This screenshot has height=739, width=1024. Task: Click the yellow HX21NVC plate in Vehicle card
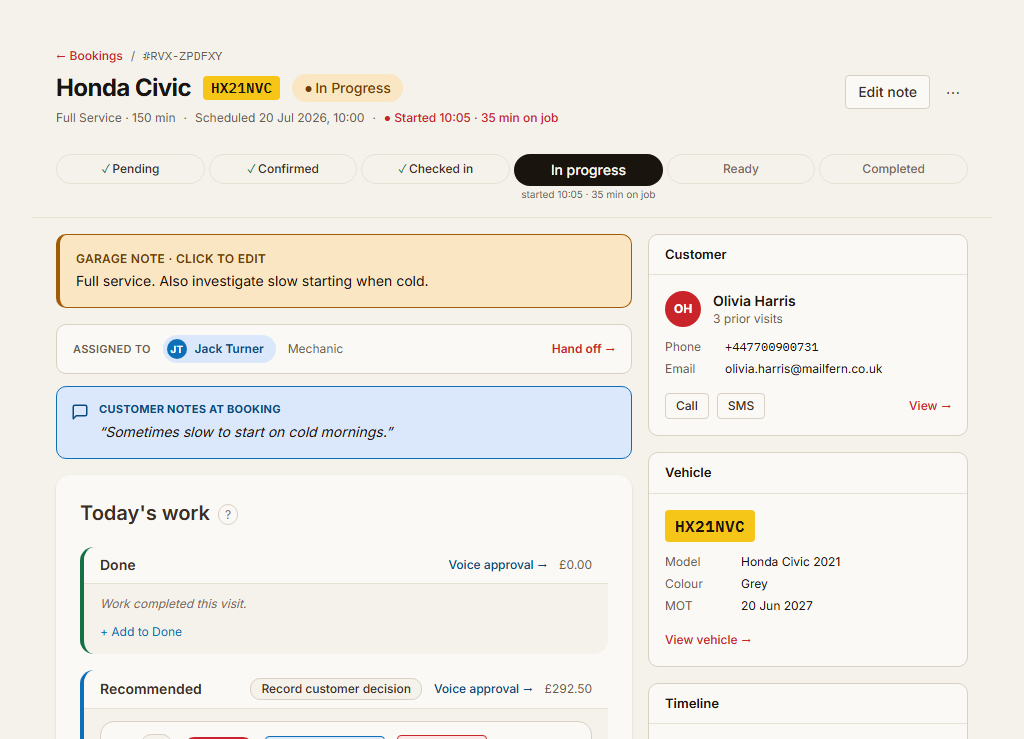(709, 526)
